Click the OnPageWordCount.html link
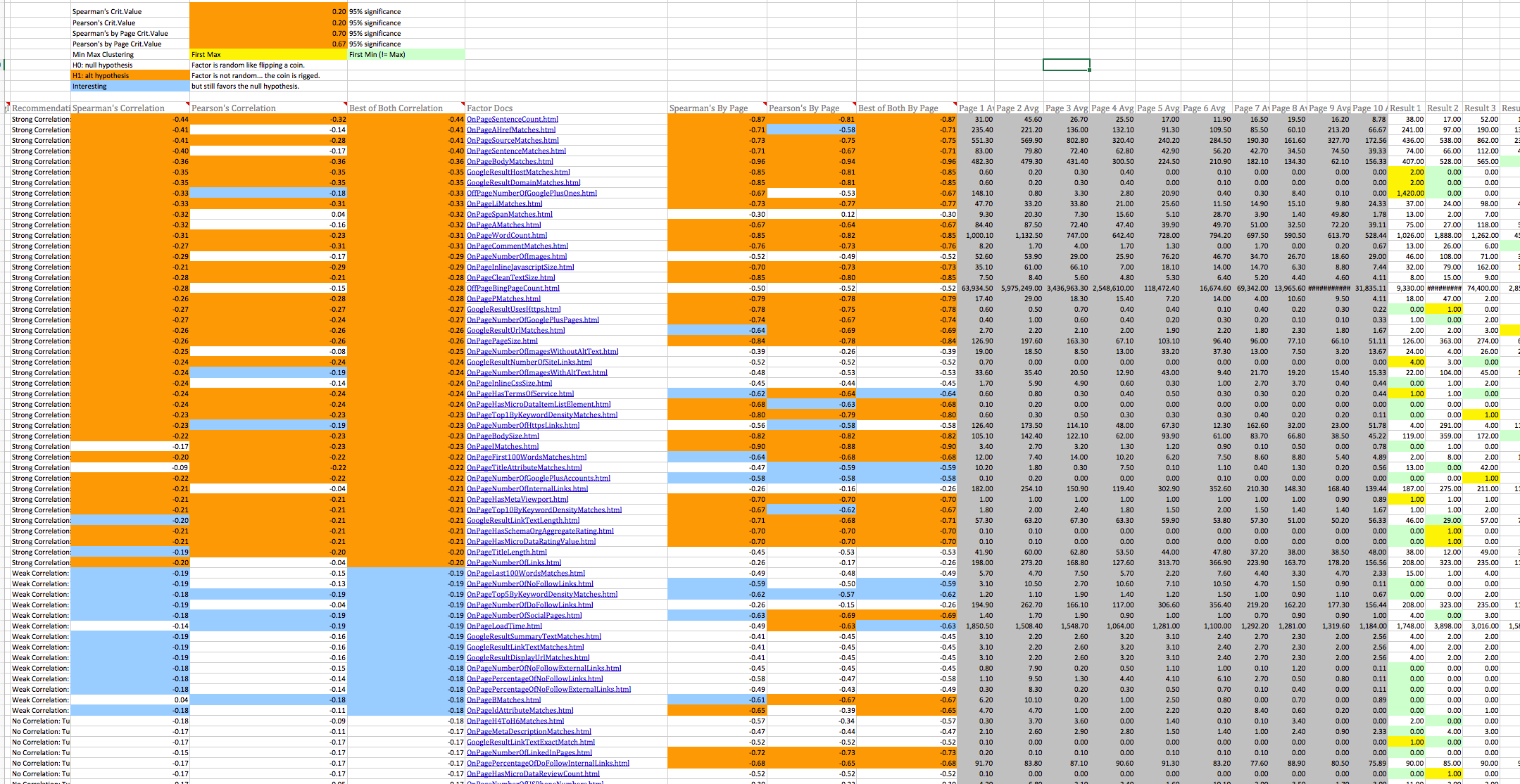1520x784 pixels. pyautogui.click(x=506, y=235)
